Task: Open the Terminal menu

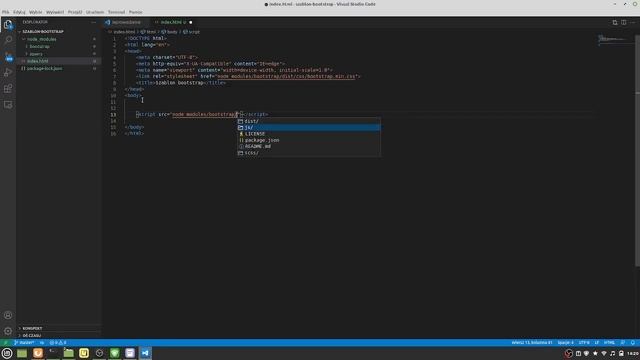Action: tap(116, 12)
